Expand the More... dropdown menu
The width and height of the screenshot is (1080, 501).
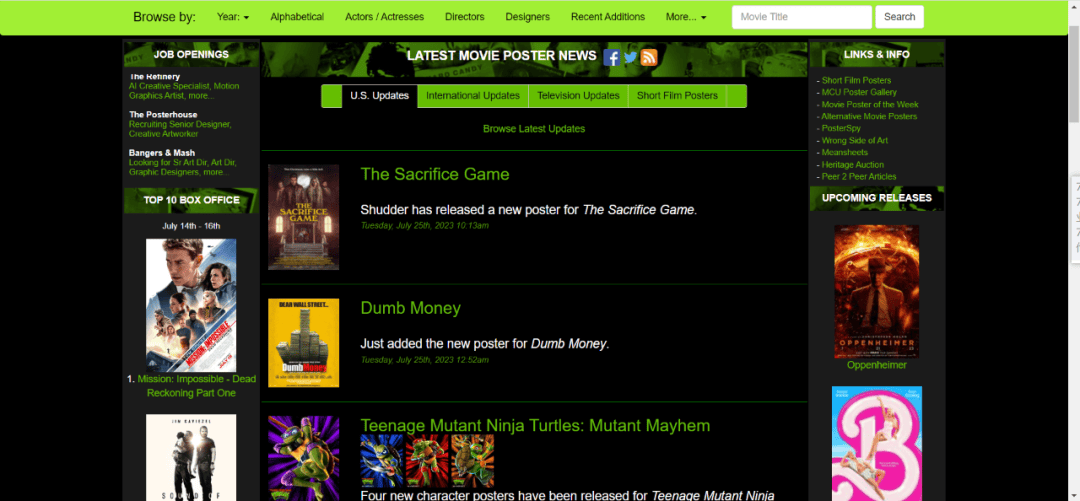[686, 17]
